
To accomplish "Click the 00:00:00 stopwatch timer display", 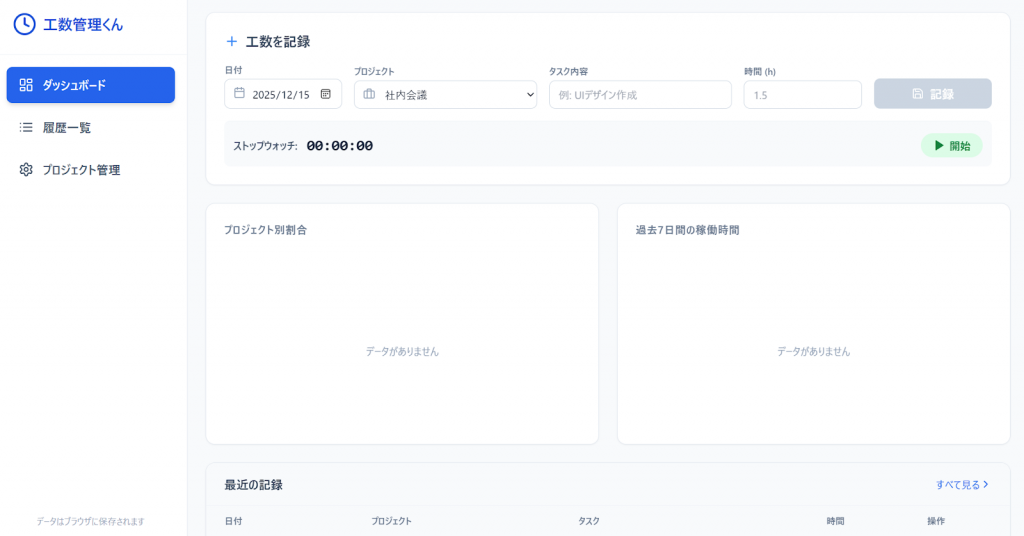I will pyautogui.click(x=339, y=146).
